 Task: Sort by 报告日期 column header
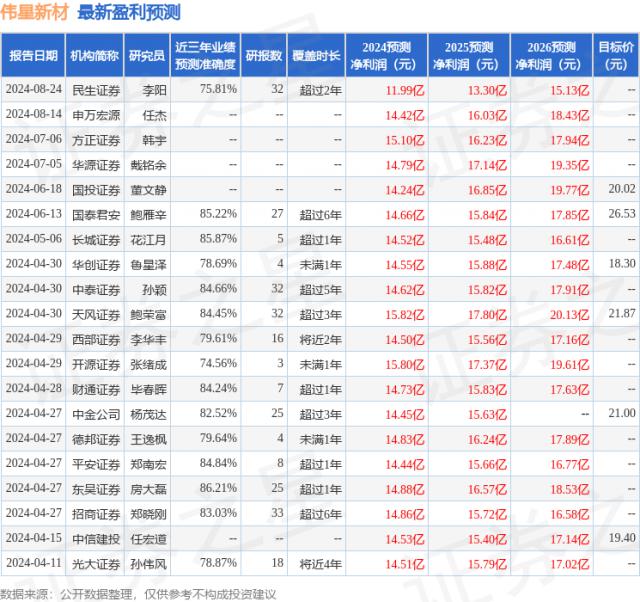(x=33, y=56)
